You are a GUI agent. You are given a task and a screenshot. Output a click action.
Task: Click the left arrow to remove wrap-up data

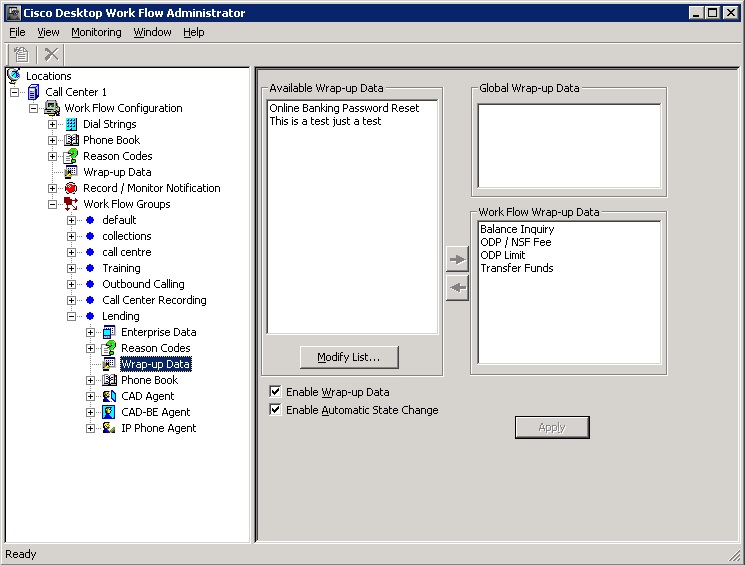click(457, 288)
